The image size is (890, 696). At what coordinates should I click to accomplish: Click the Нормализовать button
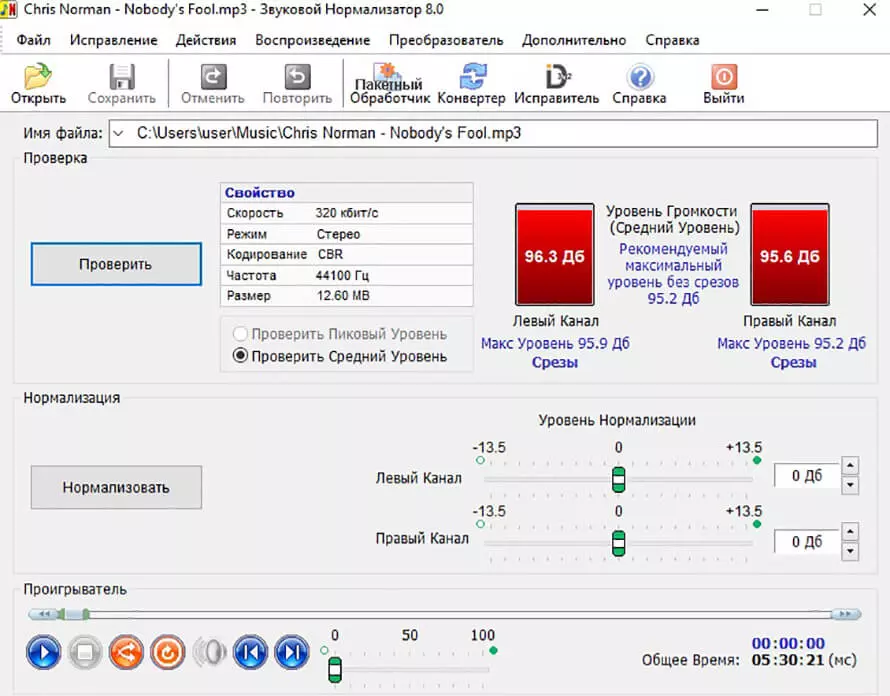(116, 487)
